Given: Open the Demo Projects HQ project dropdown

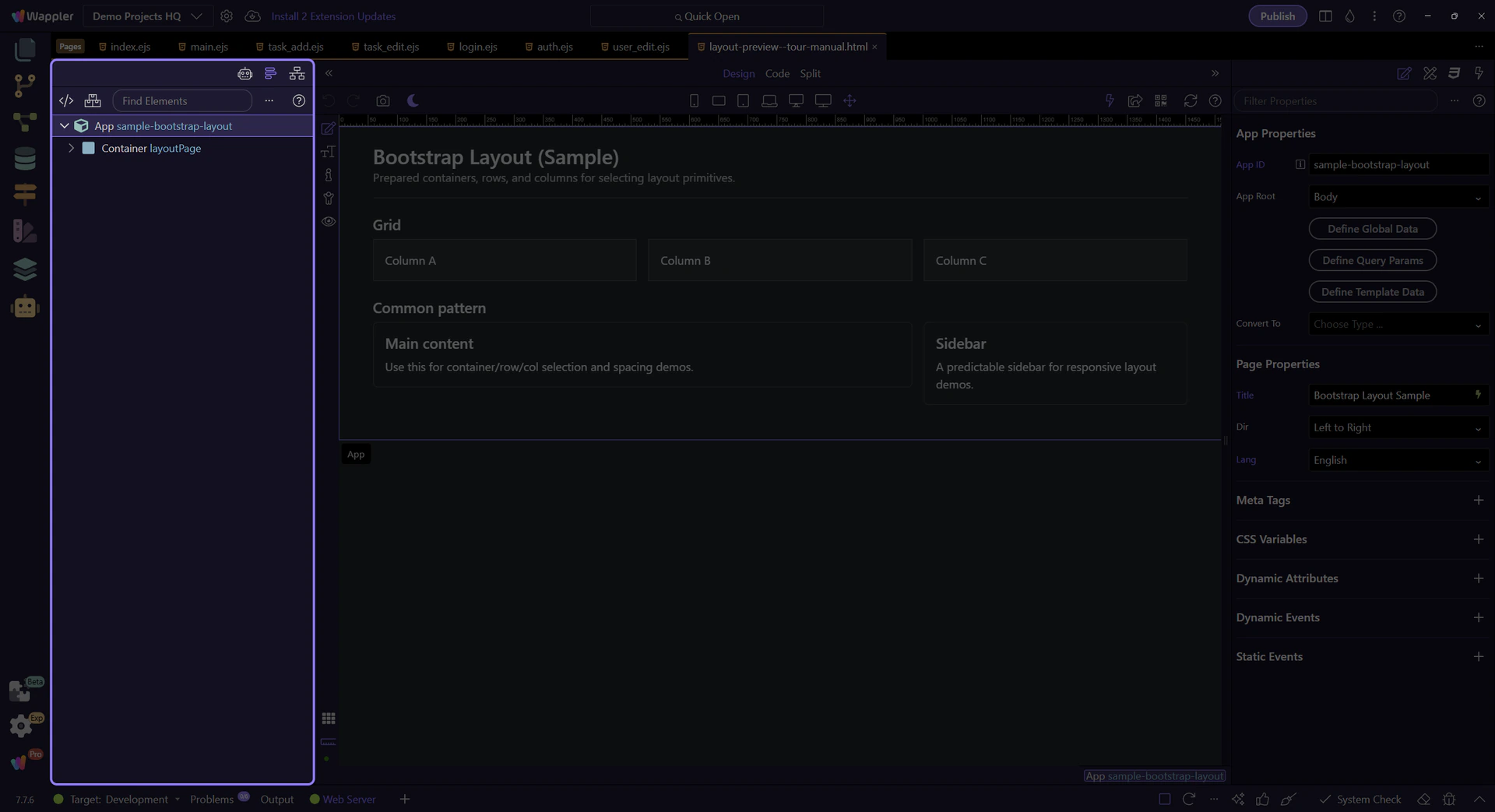Looking at the screenshot, I should [x=147, y=16].
